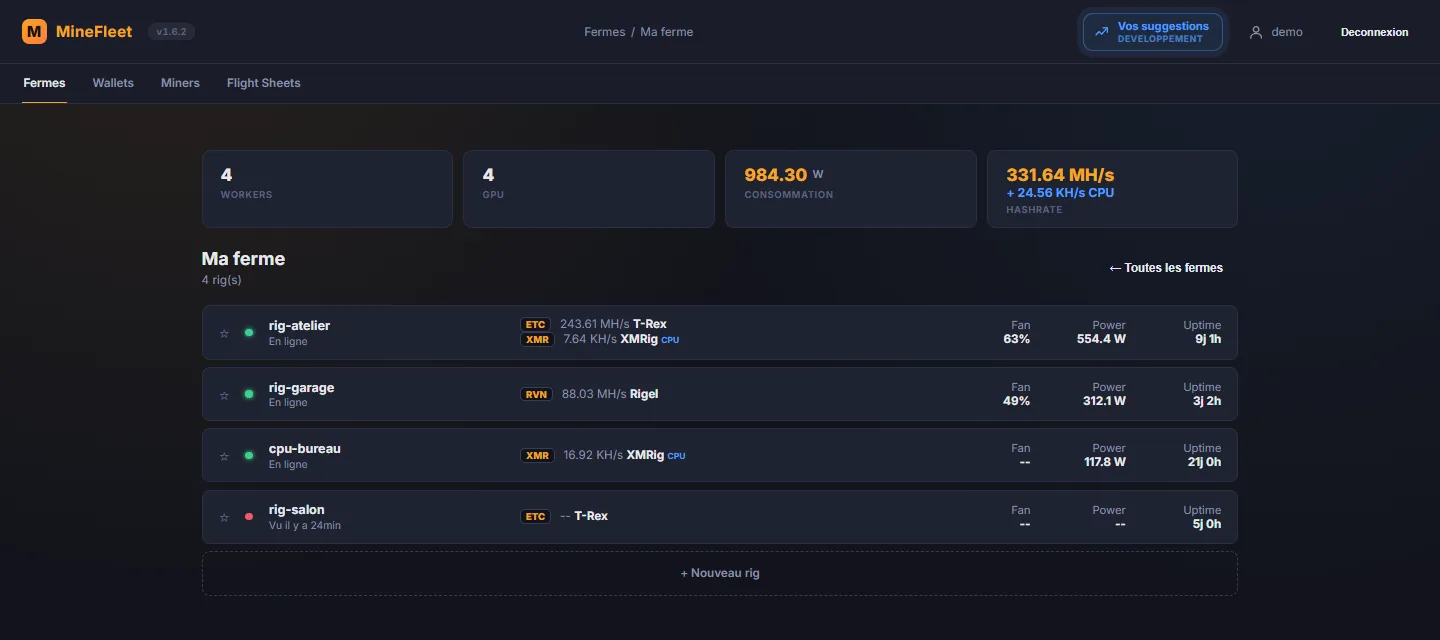Click the ETC coin badge on rig-atelier
The image size is (1440, 640).
point(535,324)
